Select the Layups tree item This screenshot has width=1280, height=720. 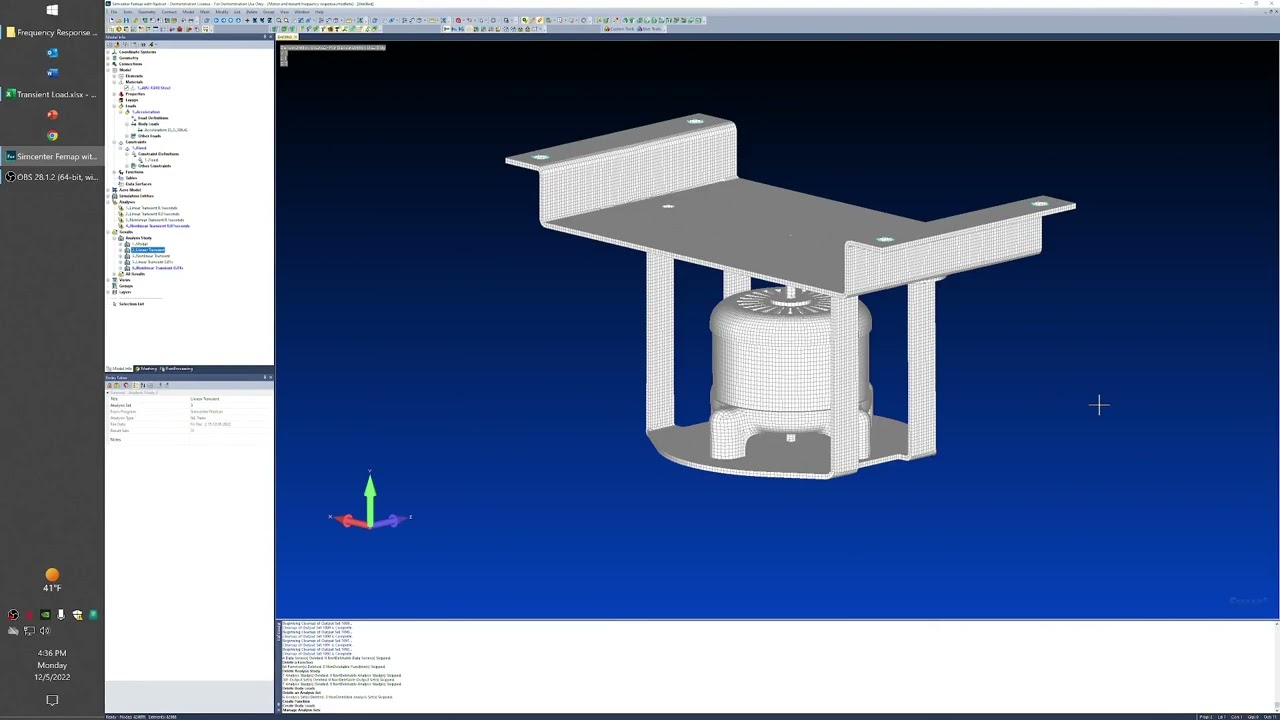132,100
